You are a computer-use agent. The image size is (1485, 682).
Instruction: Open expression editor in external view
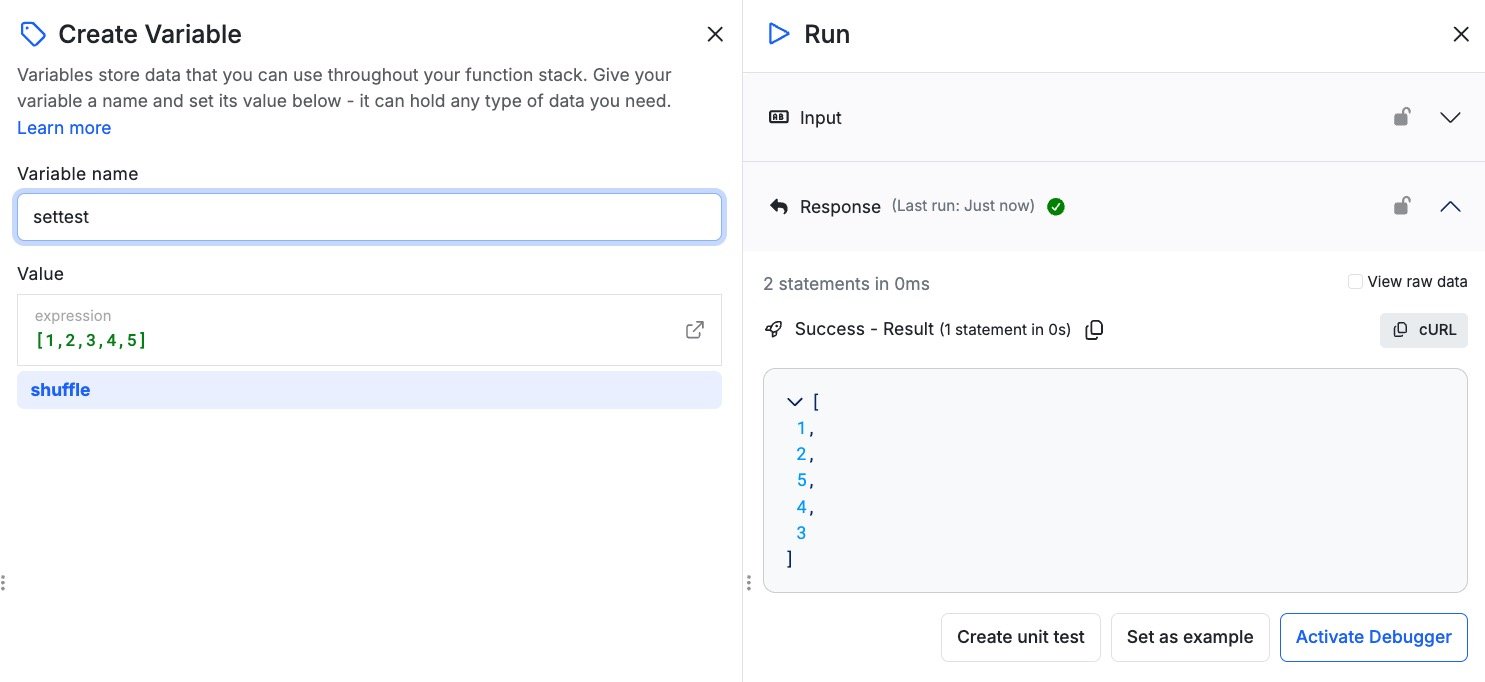[694, 330]
